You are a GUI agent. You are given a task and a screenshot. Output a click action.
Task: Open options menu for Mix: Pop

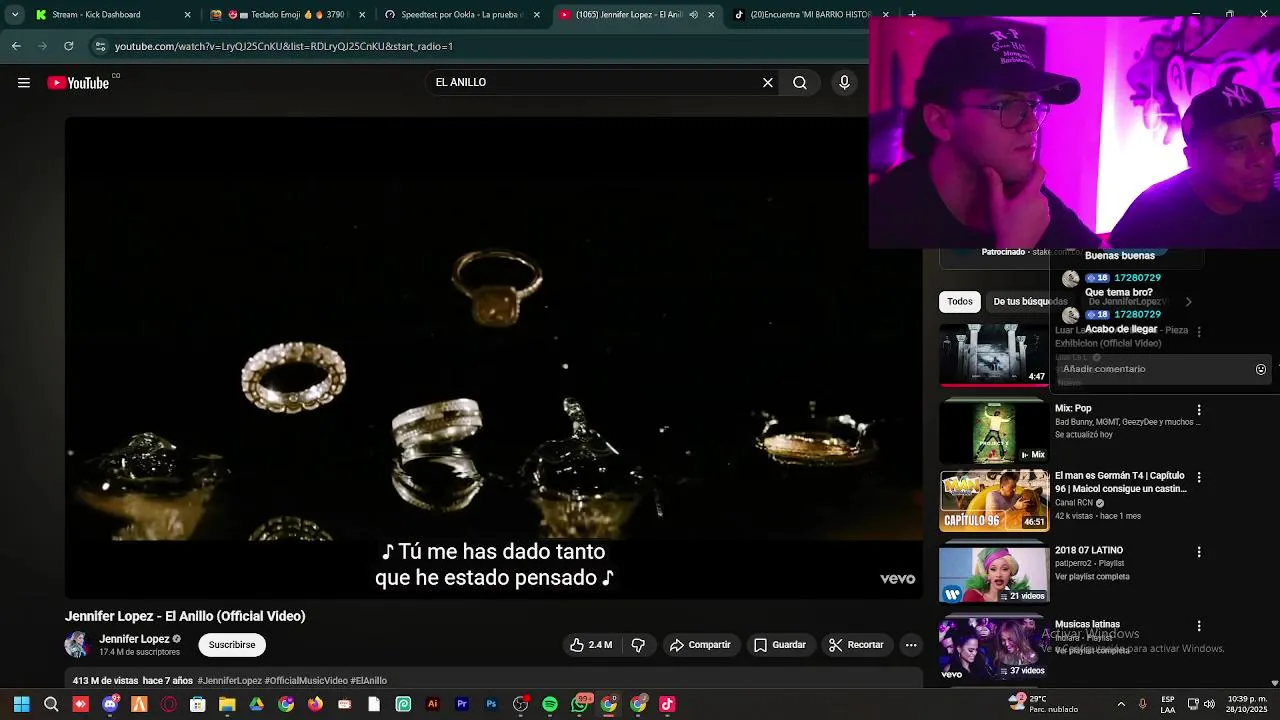(x=1199, y=410)
